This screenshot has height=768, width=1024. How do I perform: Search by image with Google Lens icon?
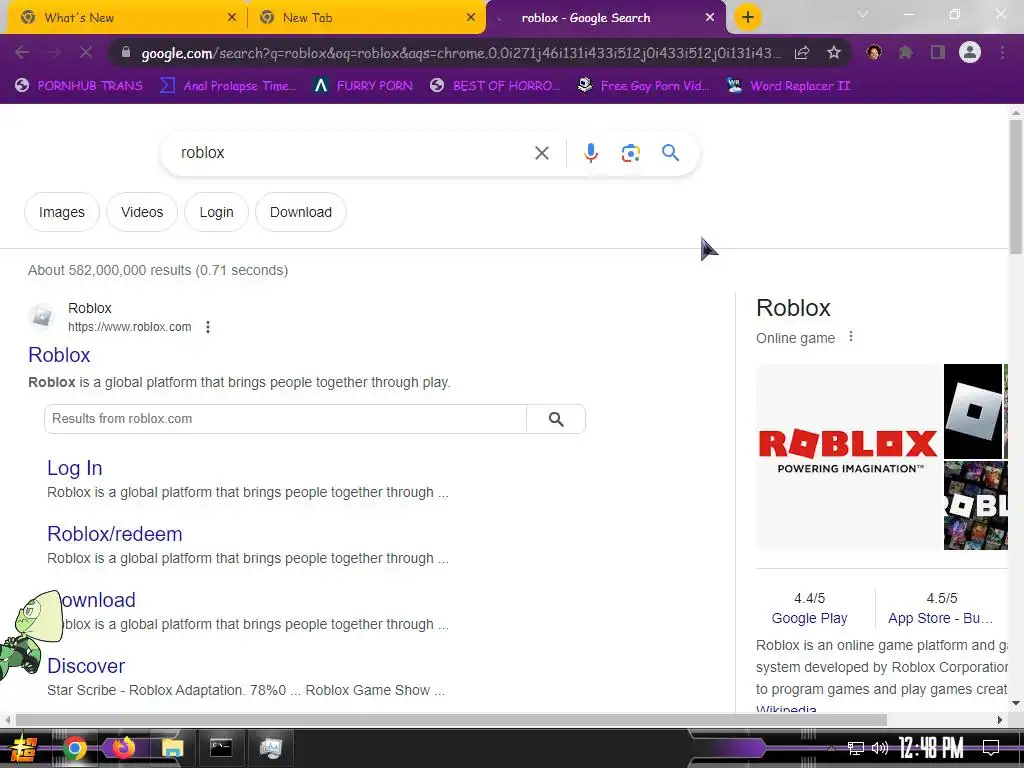click(x=630, y=153)
